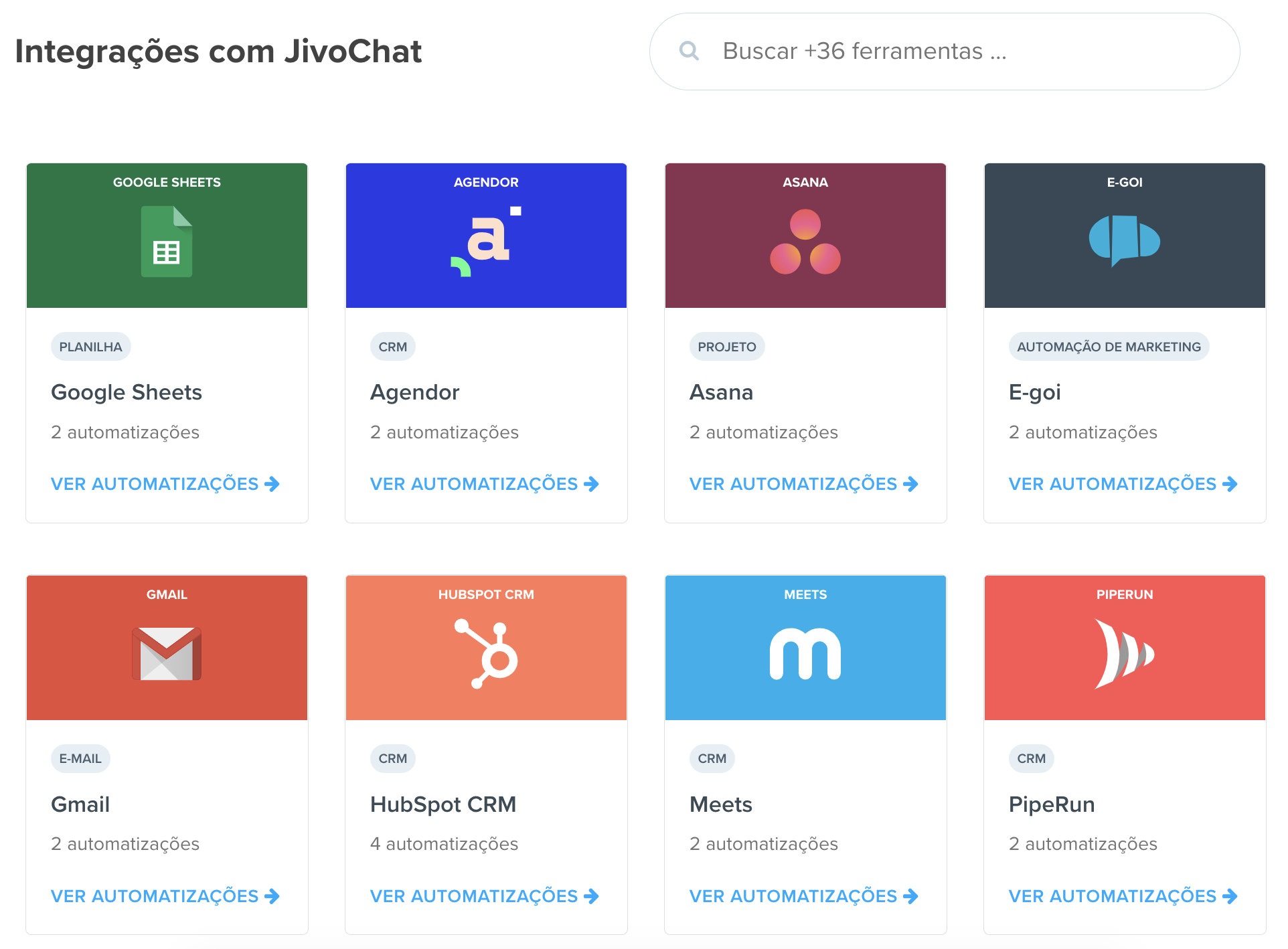The width and height of the screenshot is (1288, 949).
Task: Click '2 automatizações' under Agendor
Action: click(x=445, y=432)
